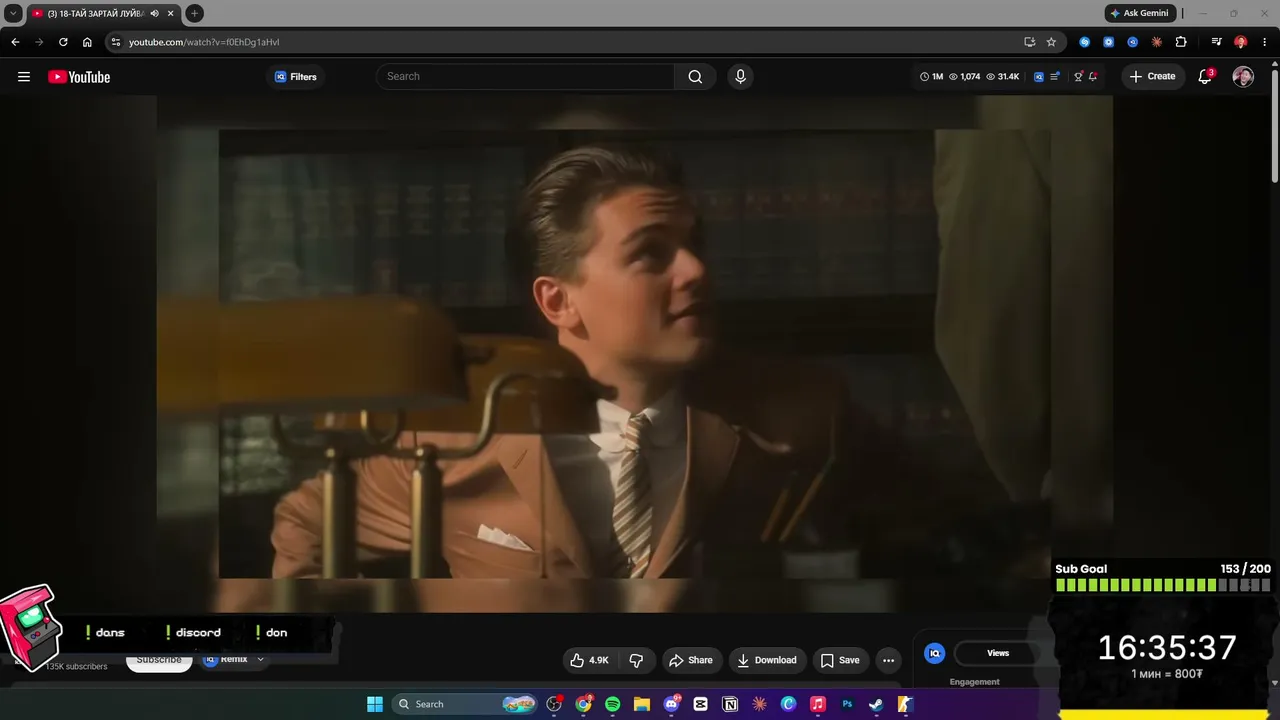Open Spotify from the taskbar
The height and width of the screenshot is (720, 1280).
(x=613, y=704)
